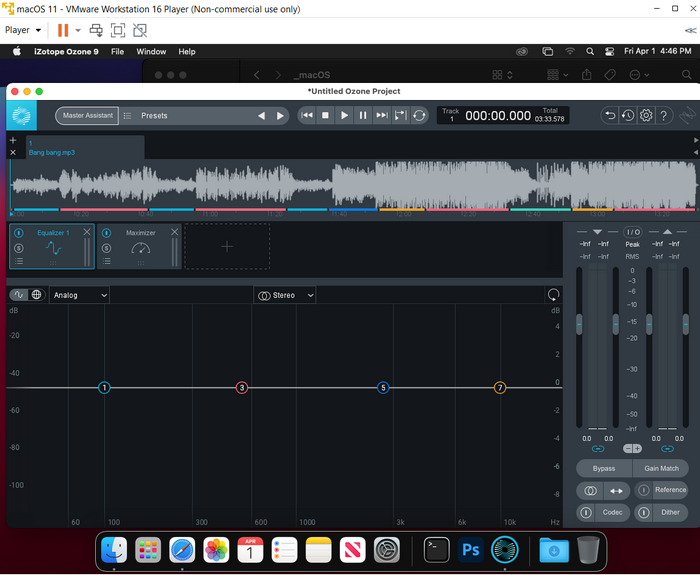Viewport: 700px width, 575px height.
Task: Select EQ band node 1
Action: point(104,388)
